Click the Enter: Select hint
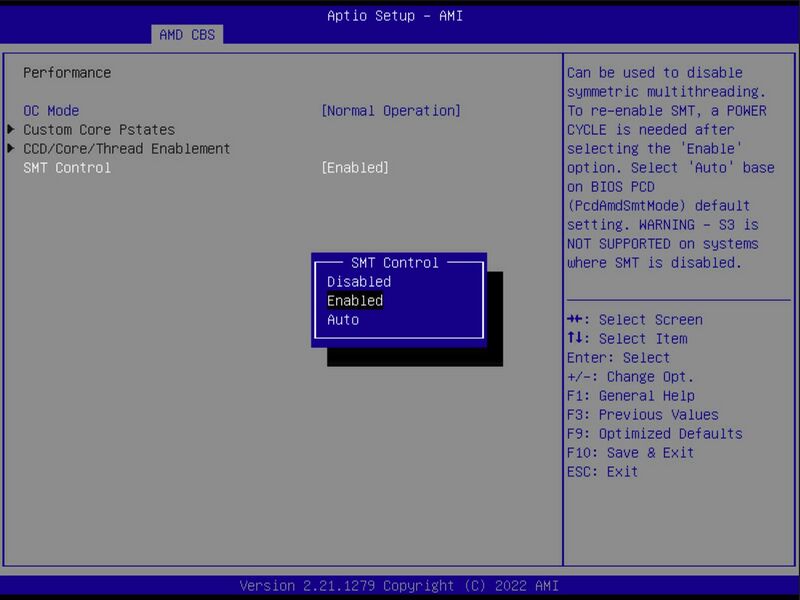Image resolution: width=800 pixels, height=600 pixels. click(618, 358)
